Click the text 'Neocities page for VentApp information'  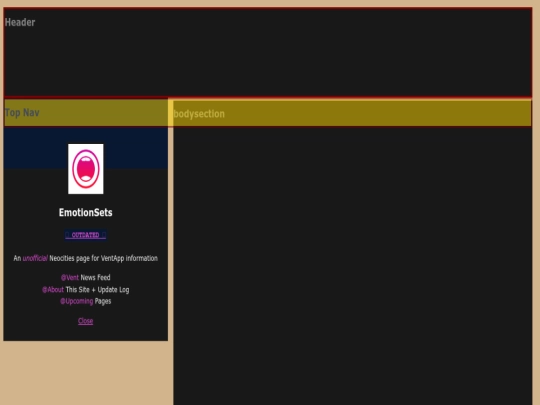coord(104,258)
